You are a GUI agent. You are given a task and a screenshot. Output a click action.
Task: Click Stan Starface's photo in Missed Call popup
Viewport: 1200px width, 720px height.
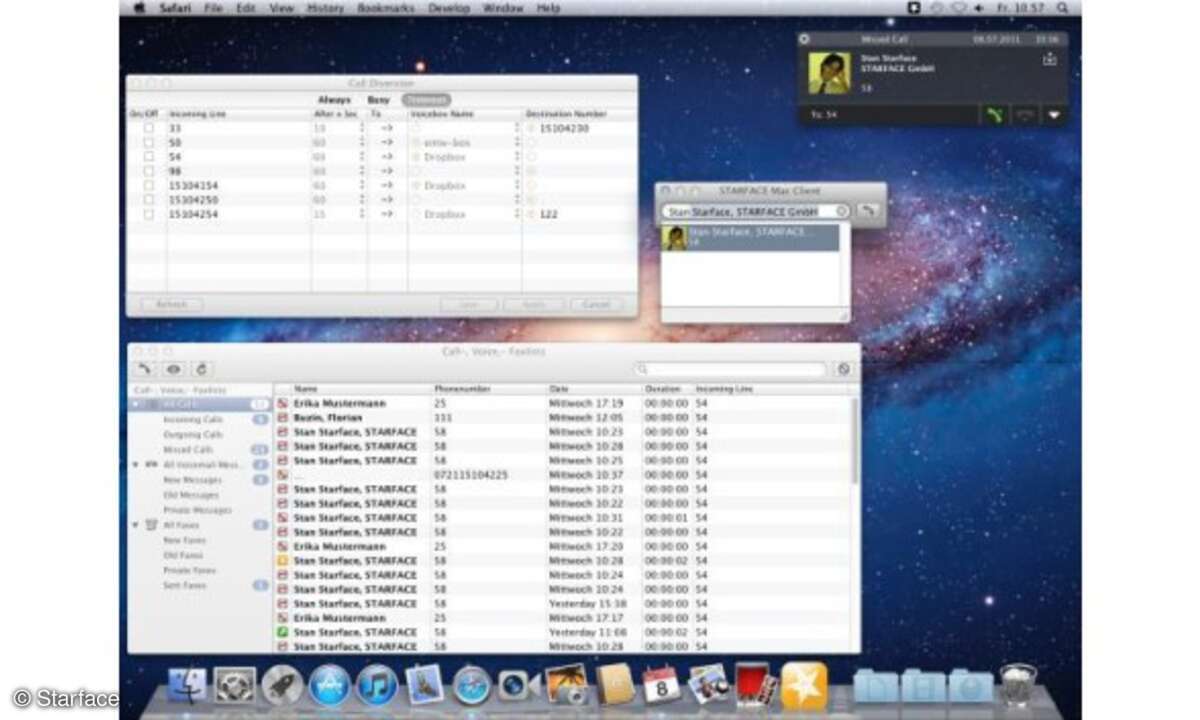[829, 73]
